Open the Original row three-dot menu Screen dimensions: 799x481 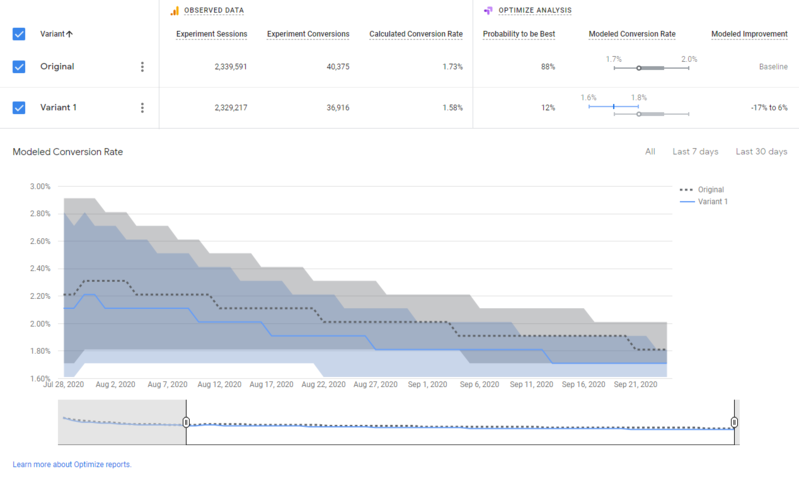pyautogui.click(x=142, y=67)
